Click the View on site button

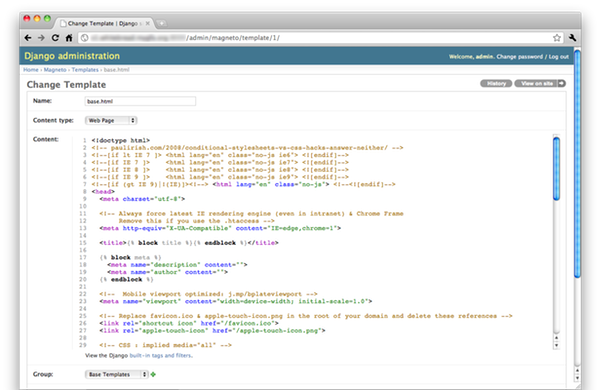click(540, 83)
